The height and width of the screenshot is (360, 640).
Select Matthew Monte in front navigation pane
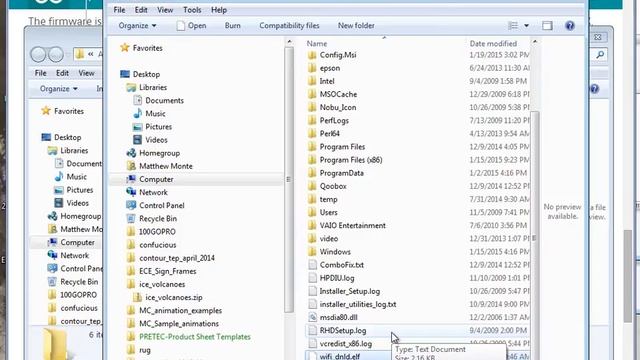point(159,166)
